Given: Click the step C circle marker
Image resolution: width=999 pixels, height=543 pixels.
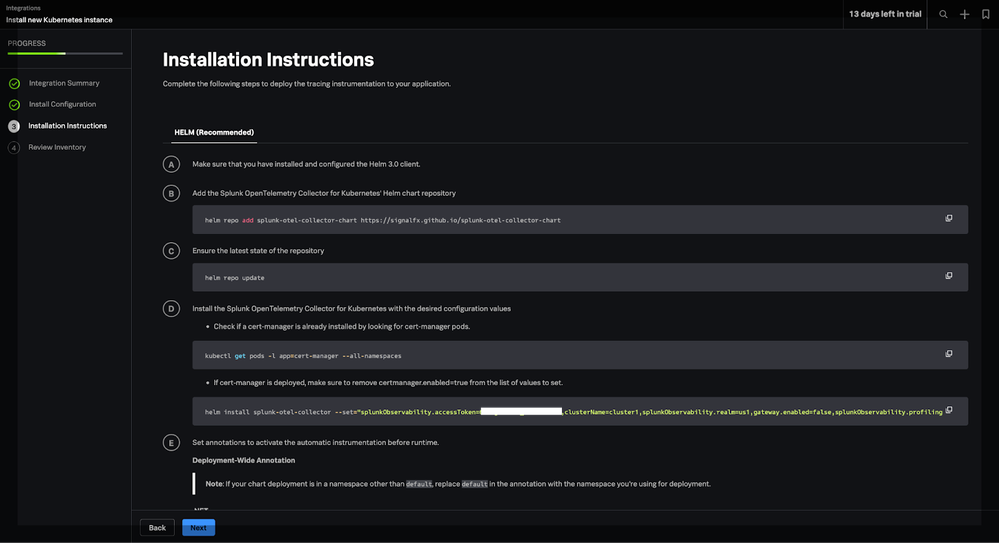Looking at the screenshot, I should [171, 251].
